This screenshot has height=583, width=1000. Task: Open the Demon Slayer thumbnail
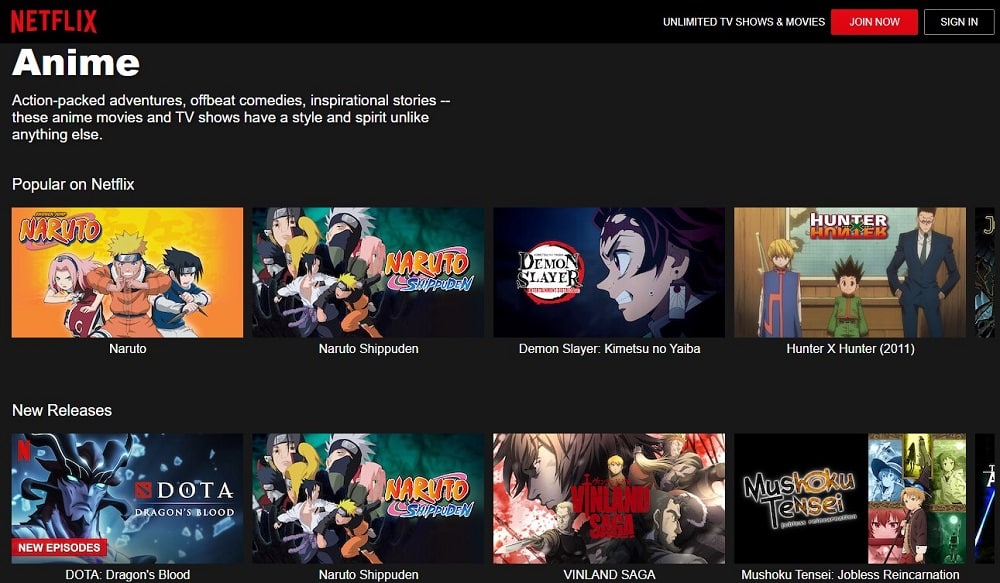(x=609, y=272)
